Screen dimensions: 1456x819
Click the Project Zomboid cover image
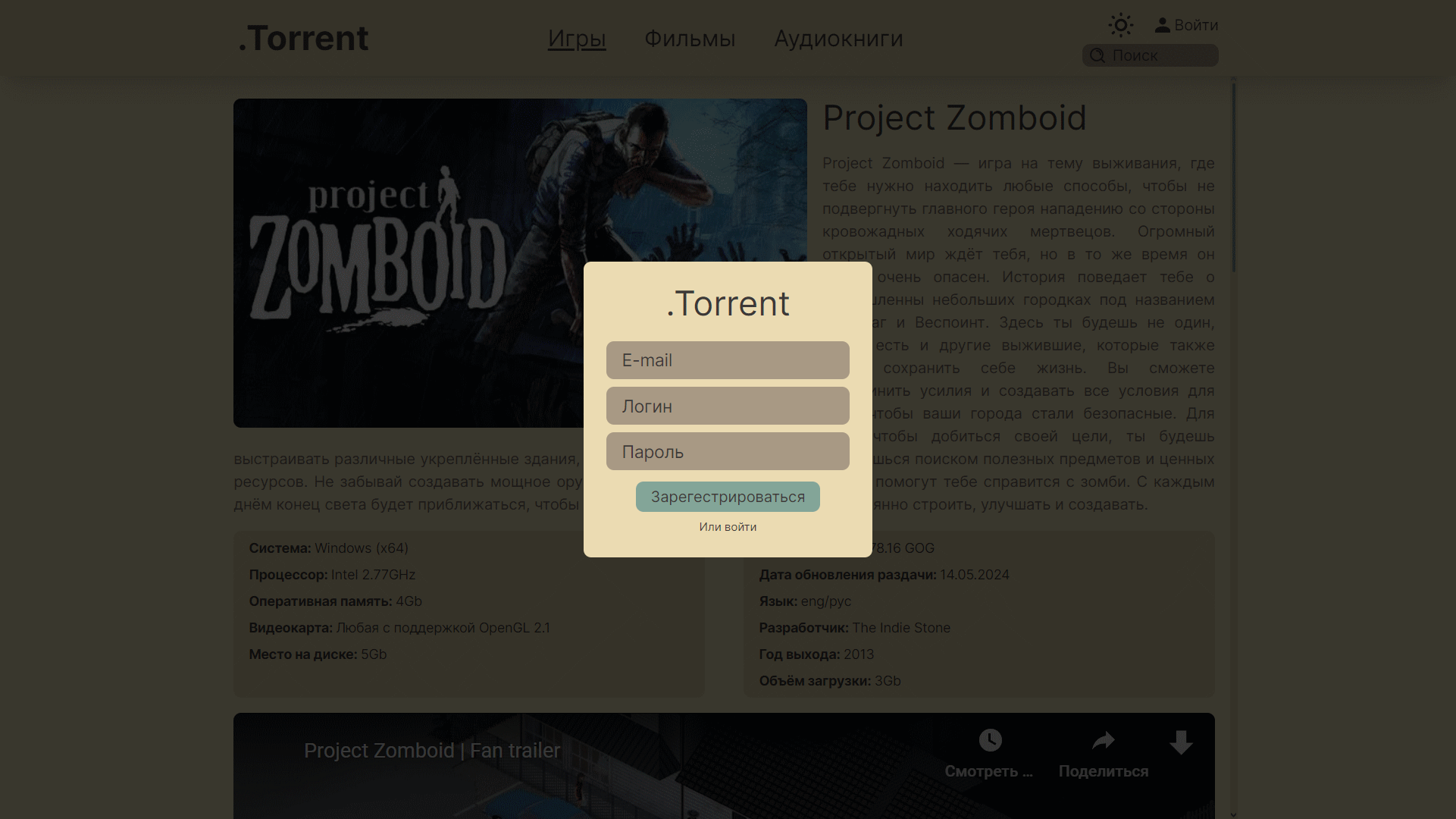409,262
